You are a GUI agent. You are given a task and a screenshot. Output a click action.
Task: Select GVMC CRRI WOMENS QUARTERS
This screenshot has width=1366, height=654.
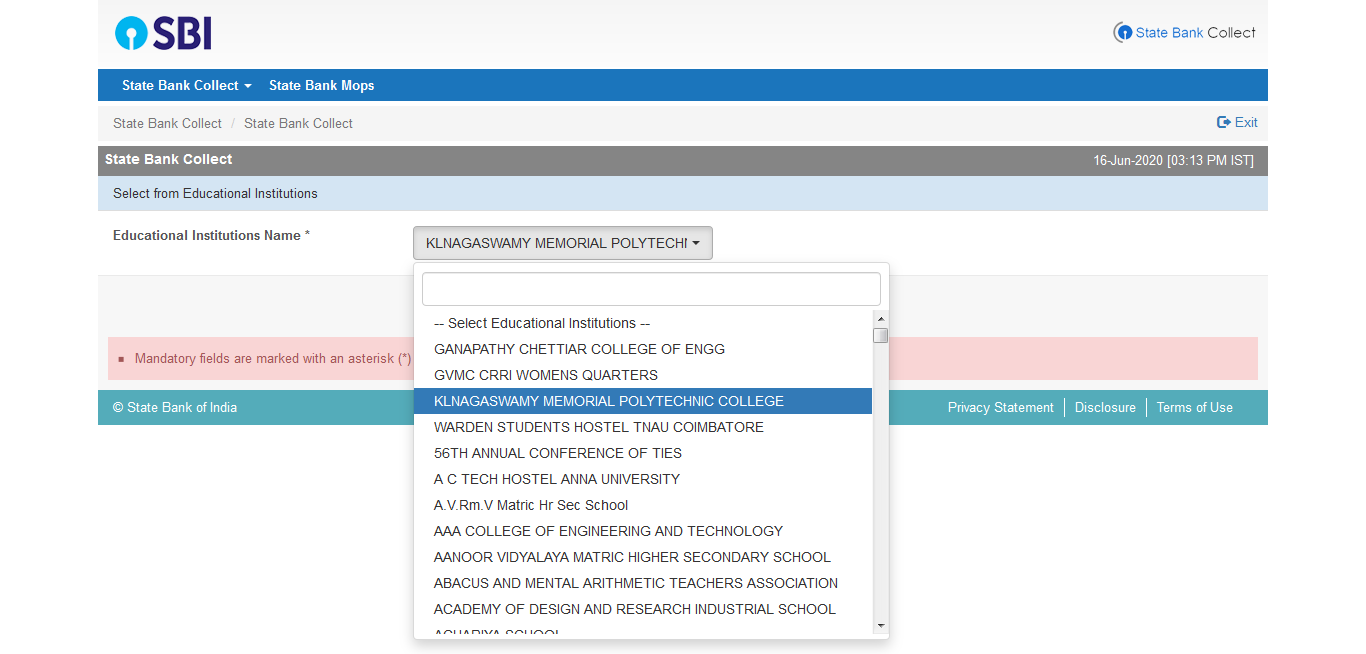[643, 375]
